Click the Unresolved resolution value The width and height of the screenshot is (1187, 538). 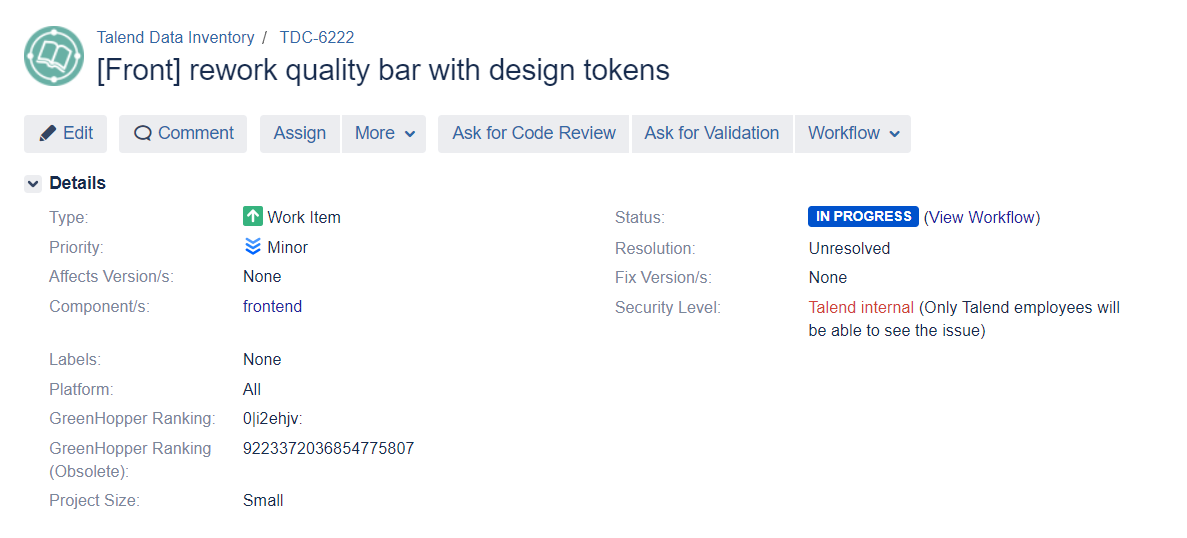[x=849, y=248]
